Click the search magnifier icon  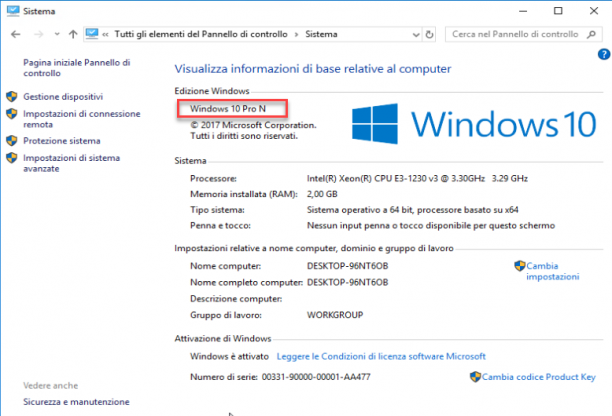[x=591, y=34]
